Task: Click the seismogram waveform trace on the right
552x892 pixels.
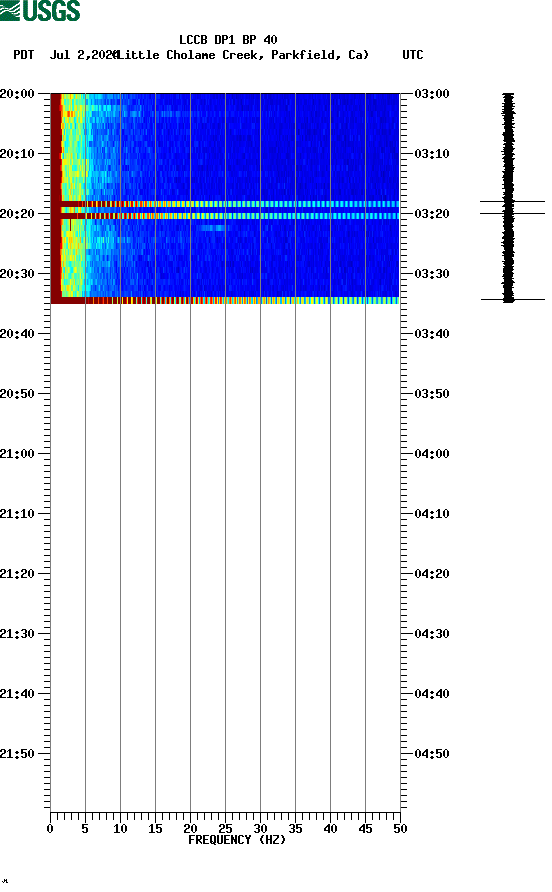Action: pos(509,197)
